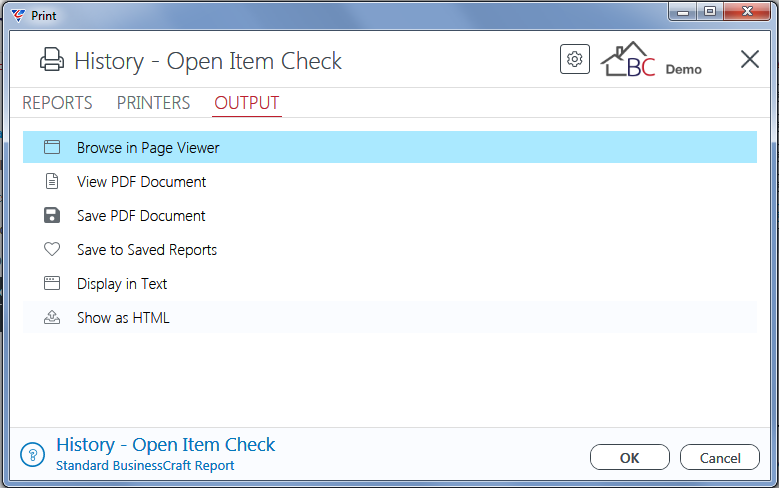Screen dimensions: 779x488
Task: Switch to the REPORTS tab
Action: pos(57,103)
